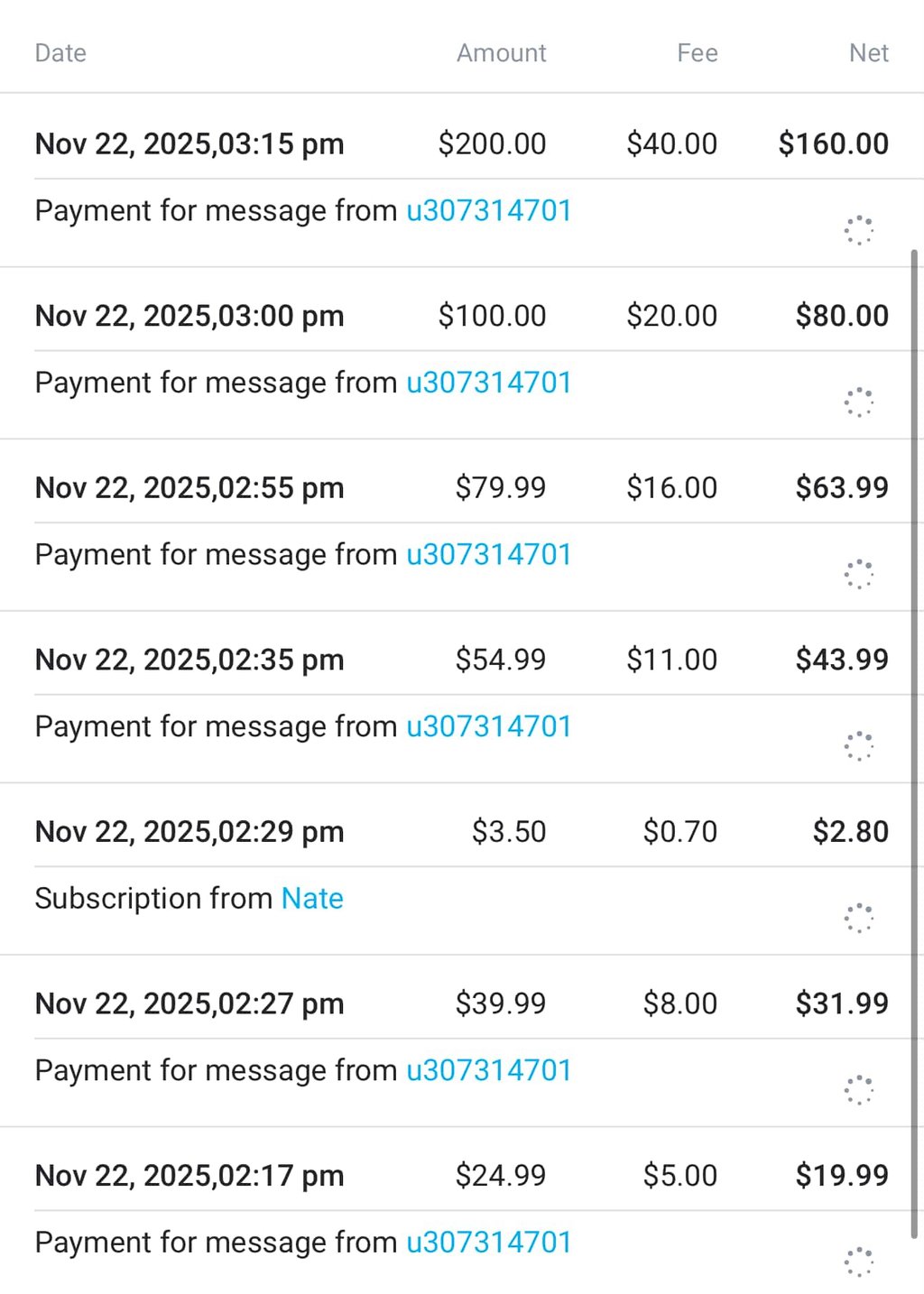Image resolution: width=924 pixels, height=1294 pixels.
Task: Click the Amount column header
Action: [501, 53]
